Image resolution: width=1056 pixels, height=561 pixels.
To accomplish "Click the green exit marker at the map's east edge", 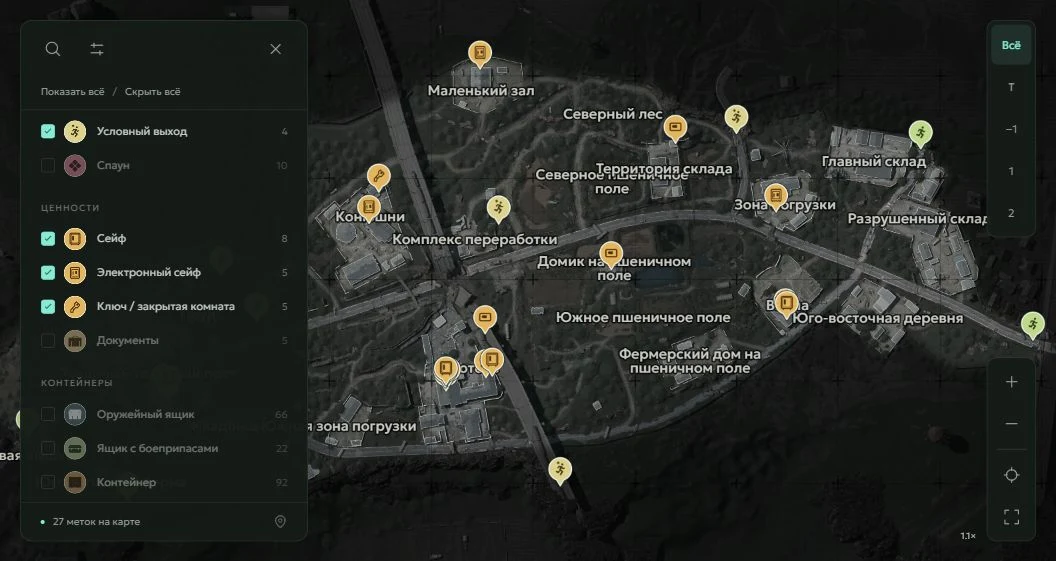I will (x=1032, y=325).
